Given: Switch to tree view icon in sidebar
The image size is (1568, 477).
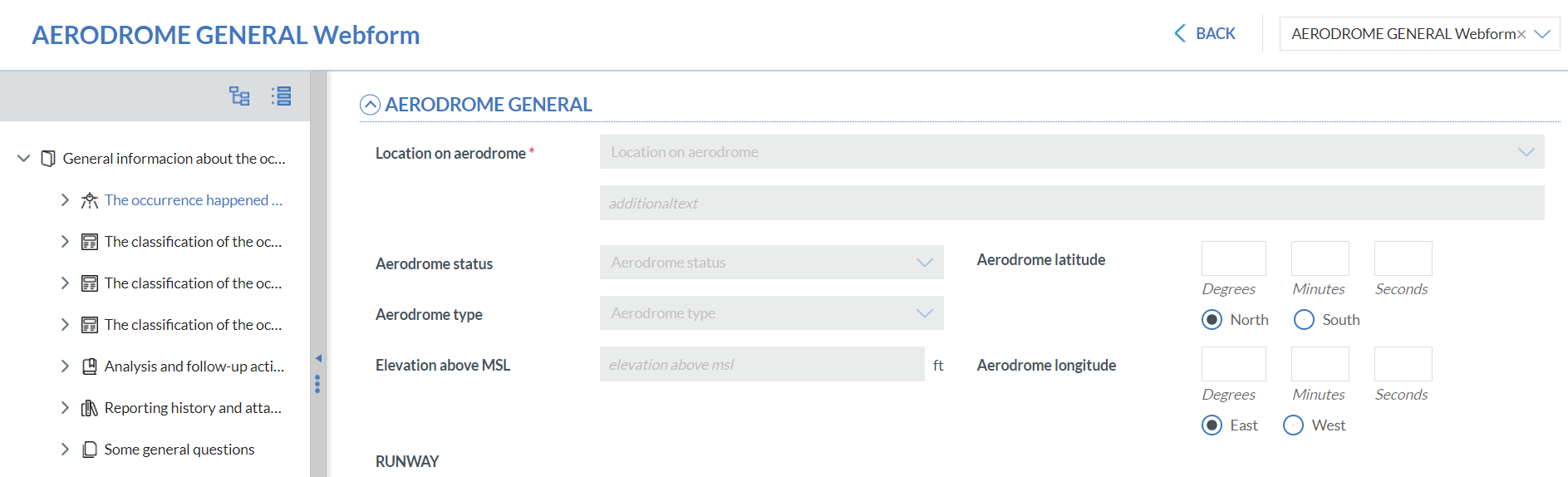Looking at the screenshot, I should click(239, 96).
